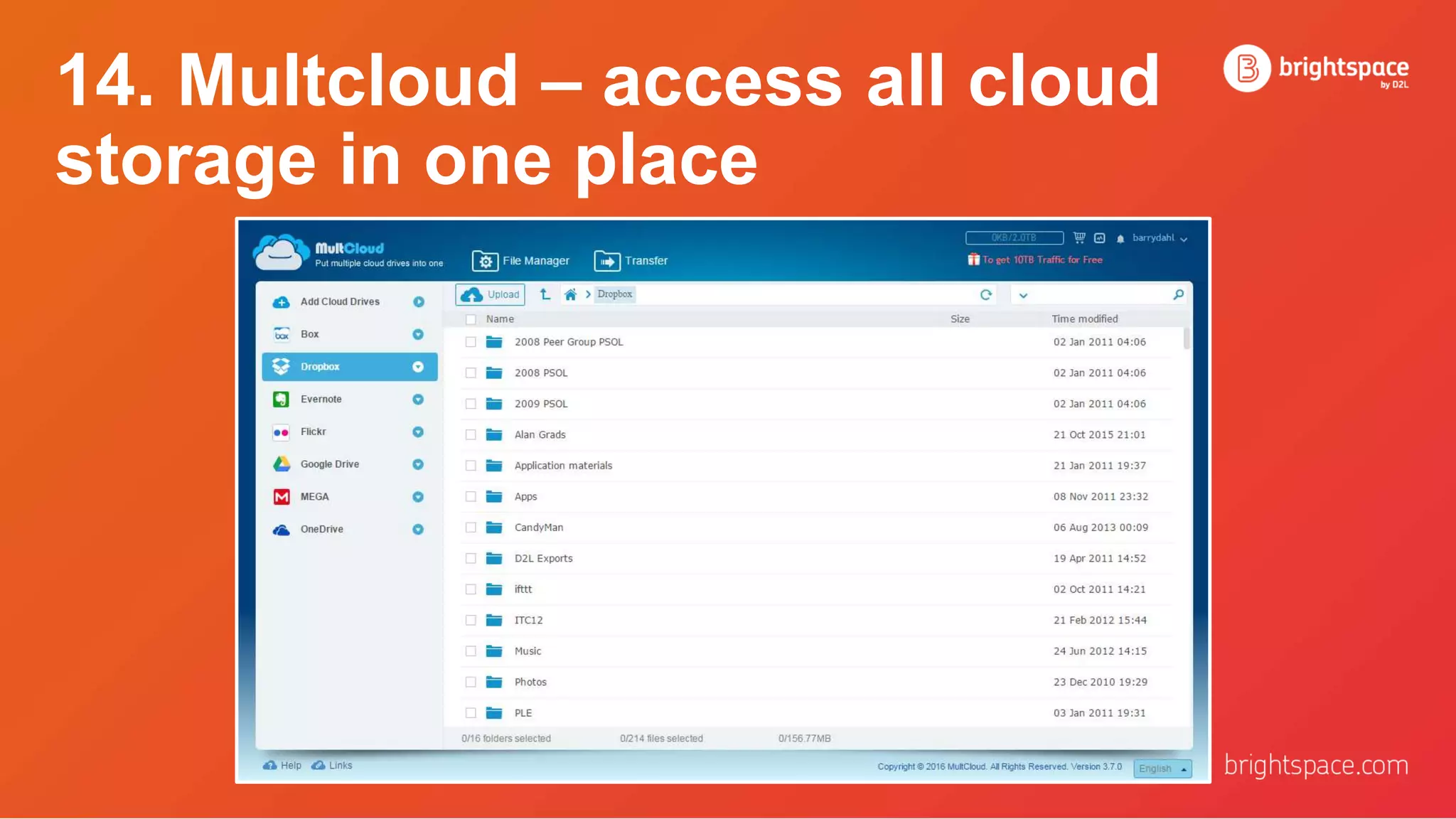
Task: Check the Application materials folder
Action: (471, 466)
